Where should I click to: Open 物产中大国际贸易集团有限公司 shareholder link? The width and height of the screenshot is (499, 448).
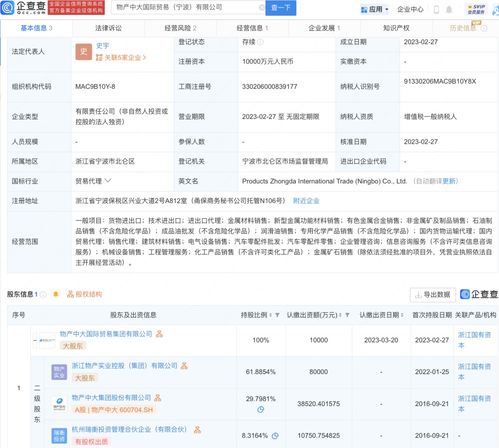pyautogui.click(x=106, y=334)
